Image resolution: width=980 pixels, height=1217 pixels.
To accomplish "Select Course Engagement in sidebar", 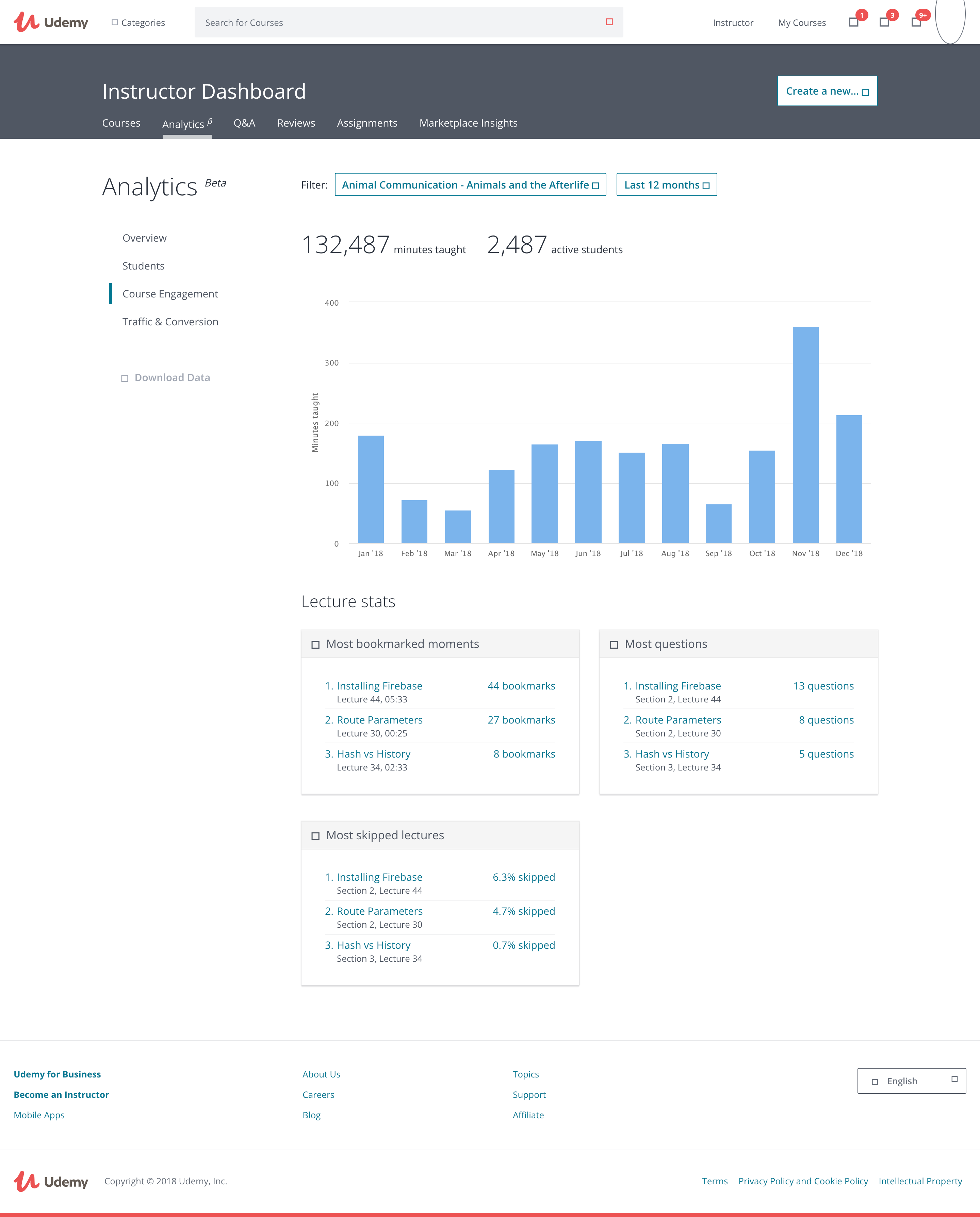I will click(x=170, y=294).
